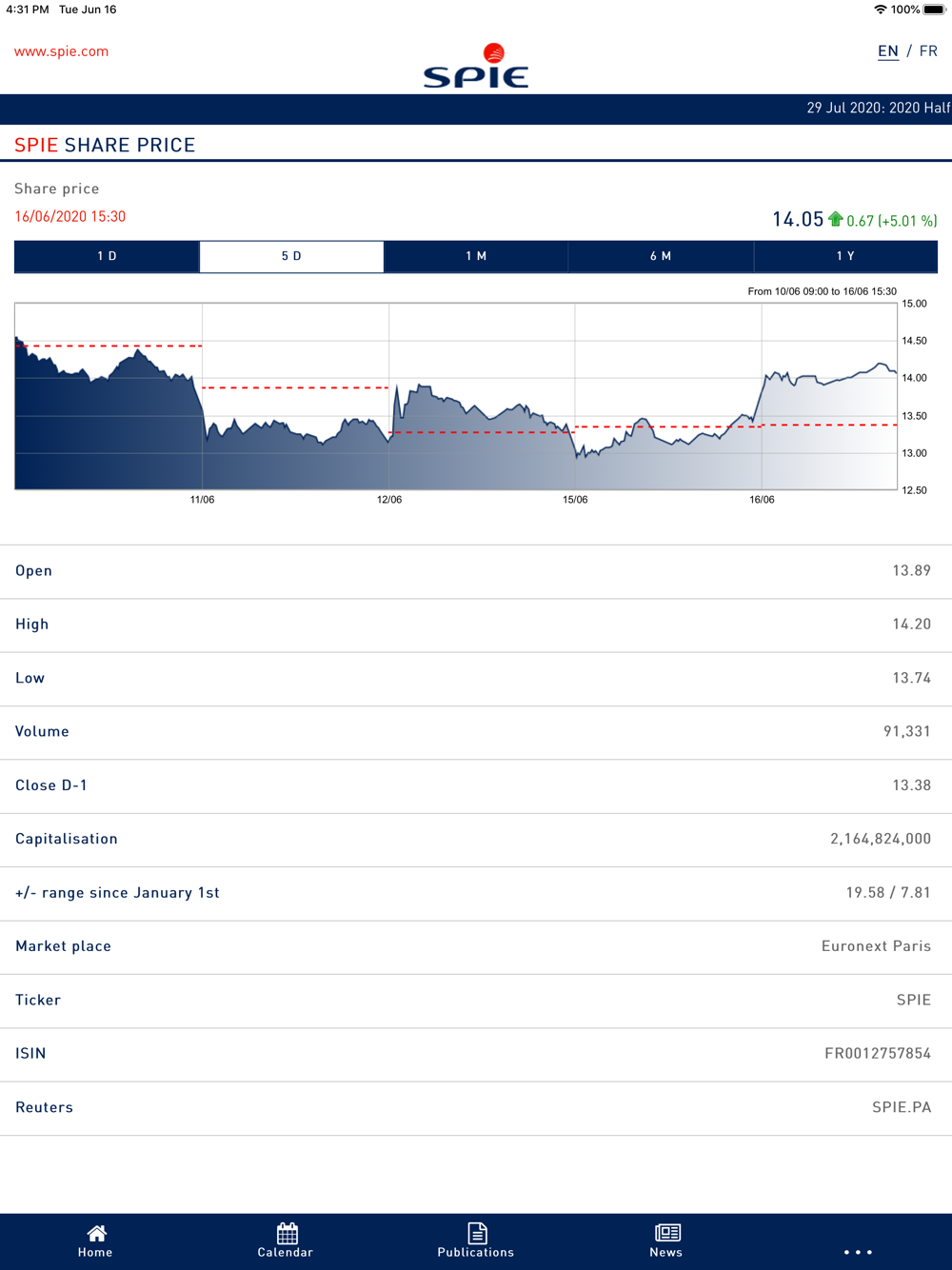The image size is (952, 1270).
Task: Tap the 15/06 date label on chart
Action: point(575,500)
